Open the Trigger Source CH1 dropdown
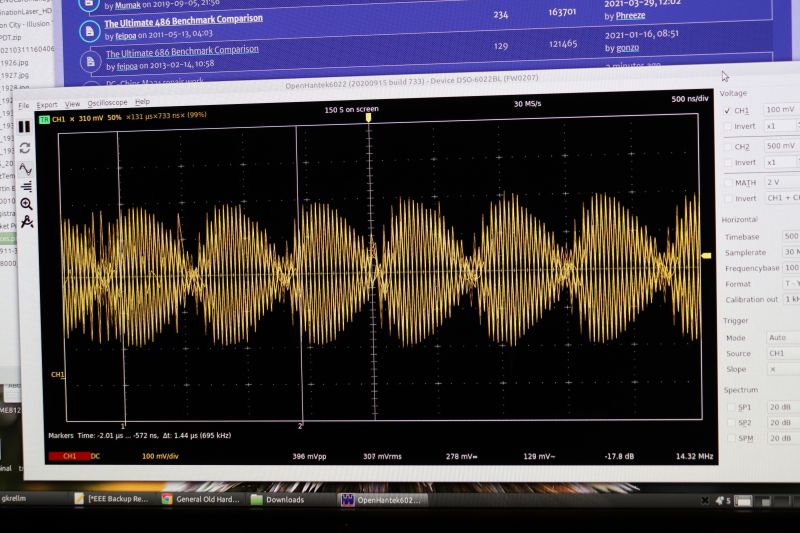This screenshot has width=800, height=533. 780,353
